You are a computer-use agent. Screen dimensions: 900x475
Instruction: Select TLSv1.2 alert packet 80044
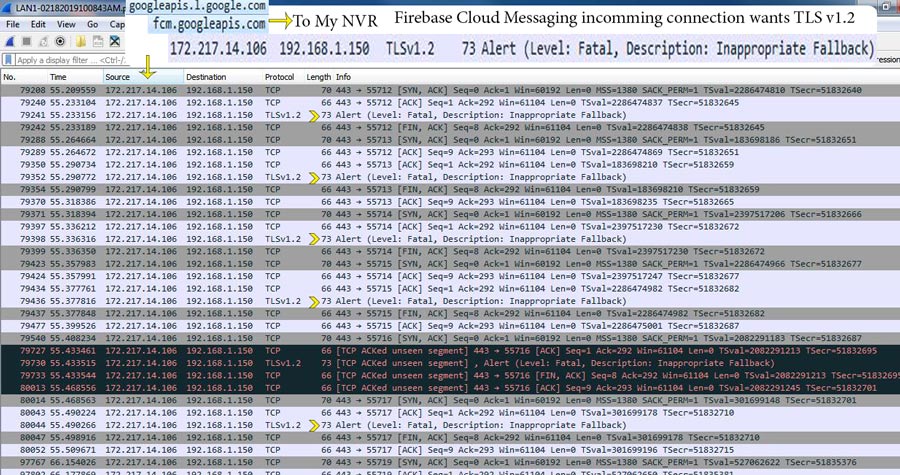pos(450,425)
